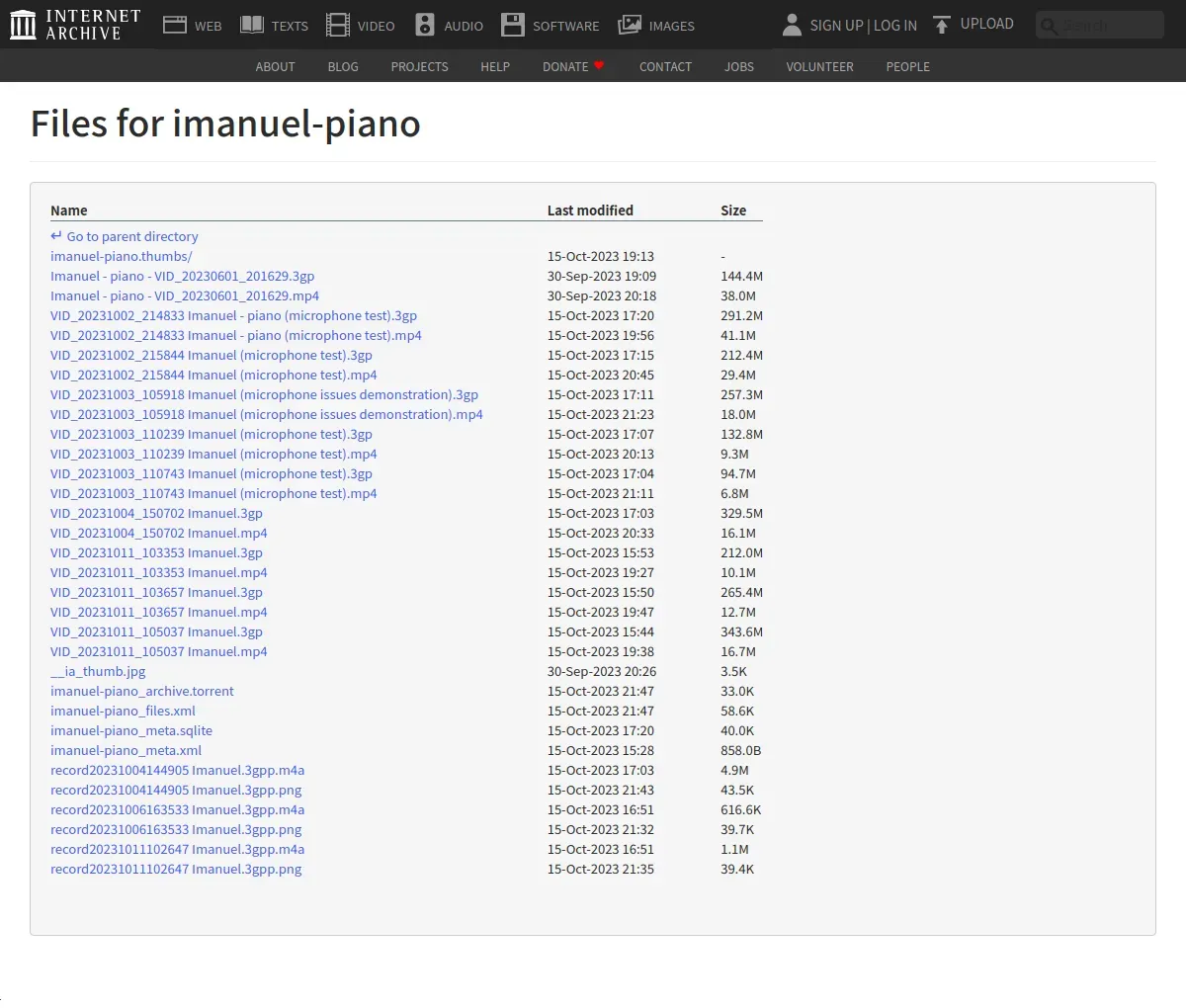
Task: Open the __ia_thumb.jpg file
Action: coord(98,671)
